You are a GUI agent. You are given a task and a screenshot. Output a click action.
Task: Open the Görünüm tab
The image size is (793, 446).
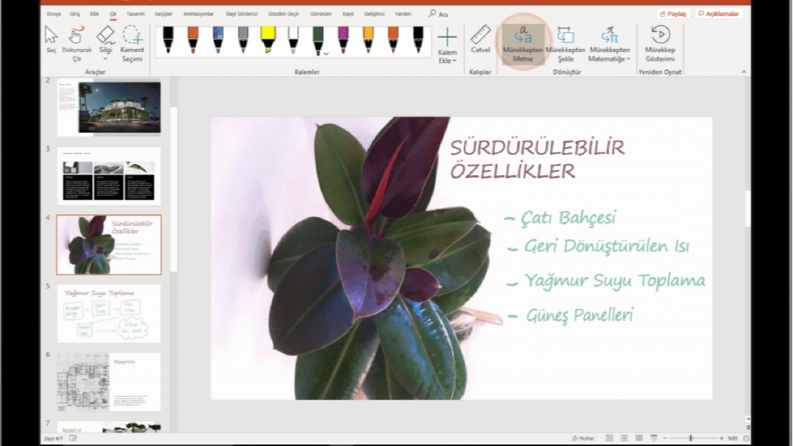tap(321, 14)
